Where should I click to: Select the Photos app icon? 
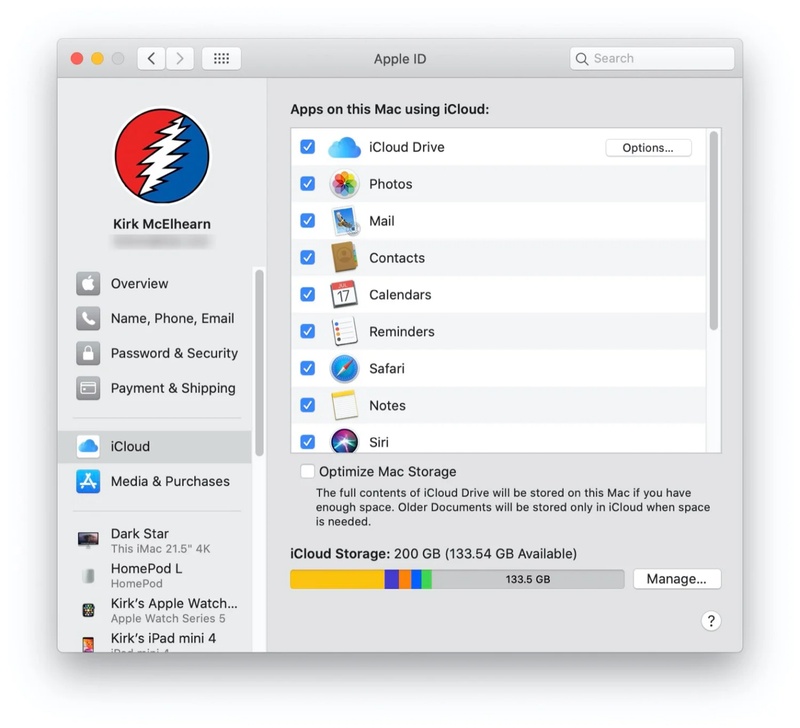pos(344,184)
